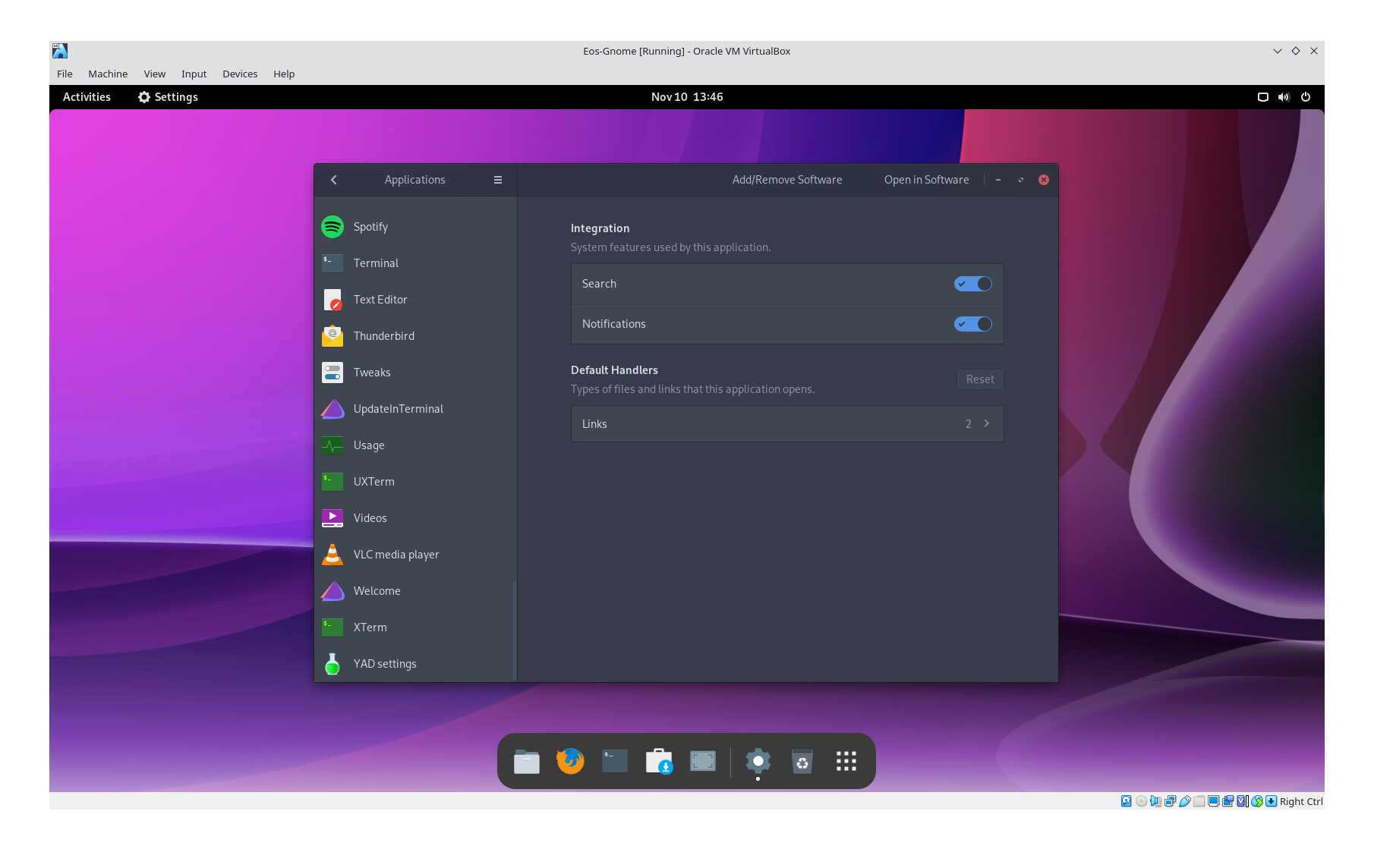Click the Add/Remove Software button
Image resolution: width=1374 pixels, height=868 pixels.
(787, 180)
